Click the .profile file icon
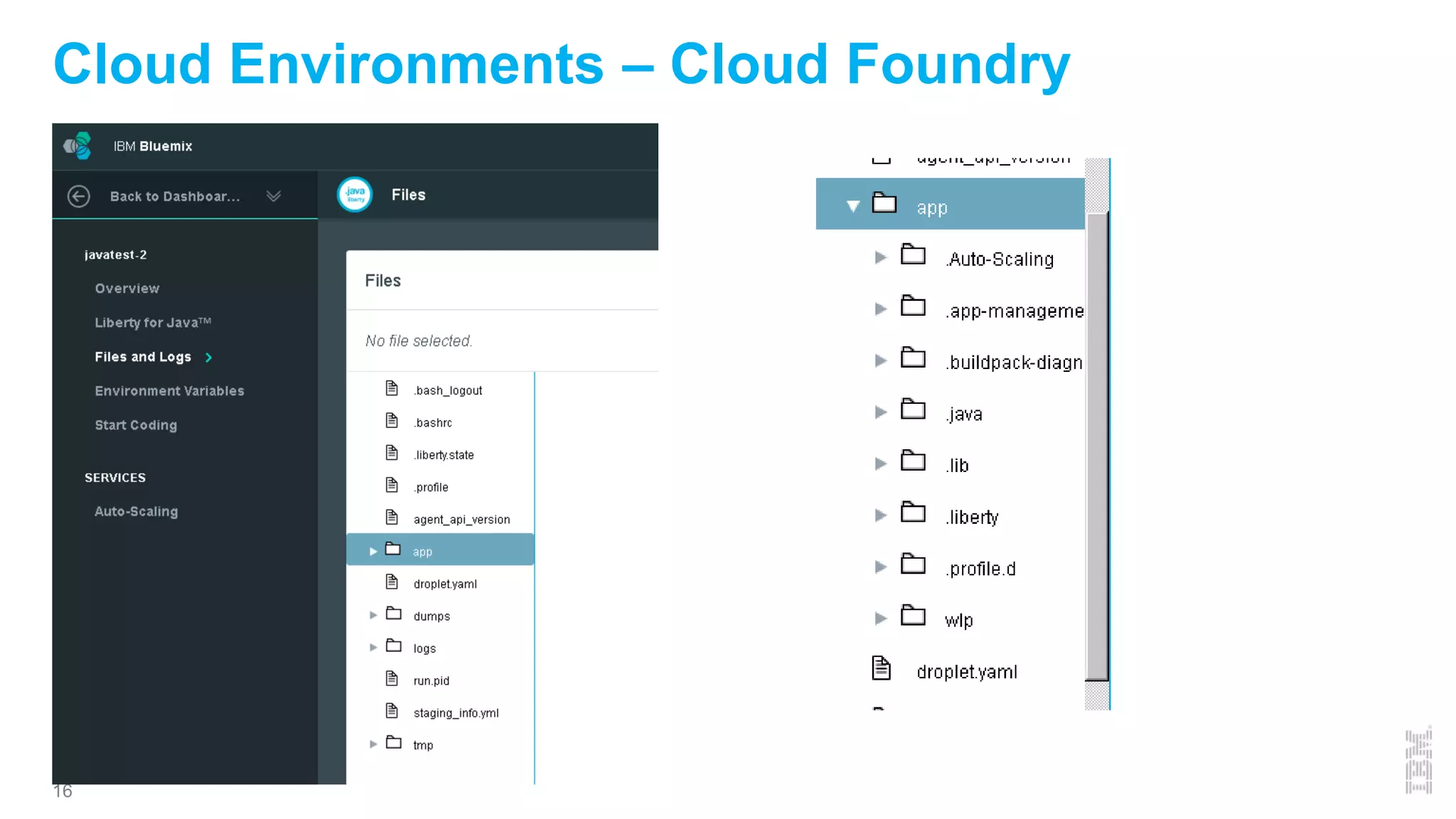The height and width of the screenshot is (819, 1456). pyautogui.click(x=392, y=485)
